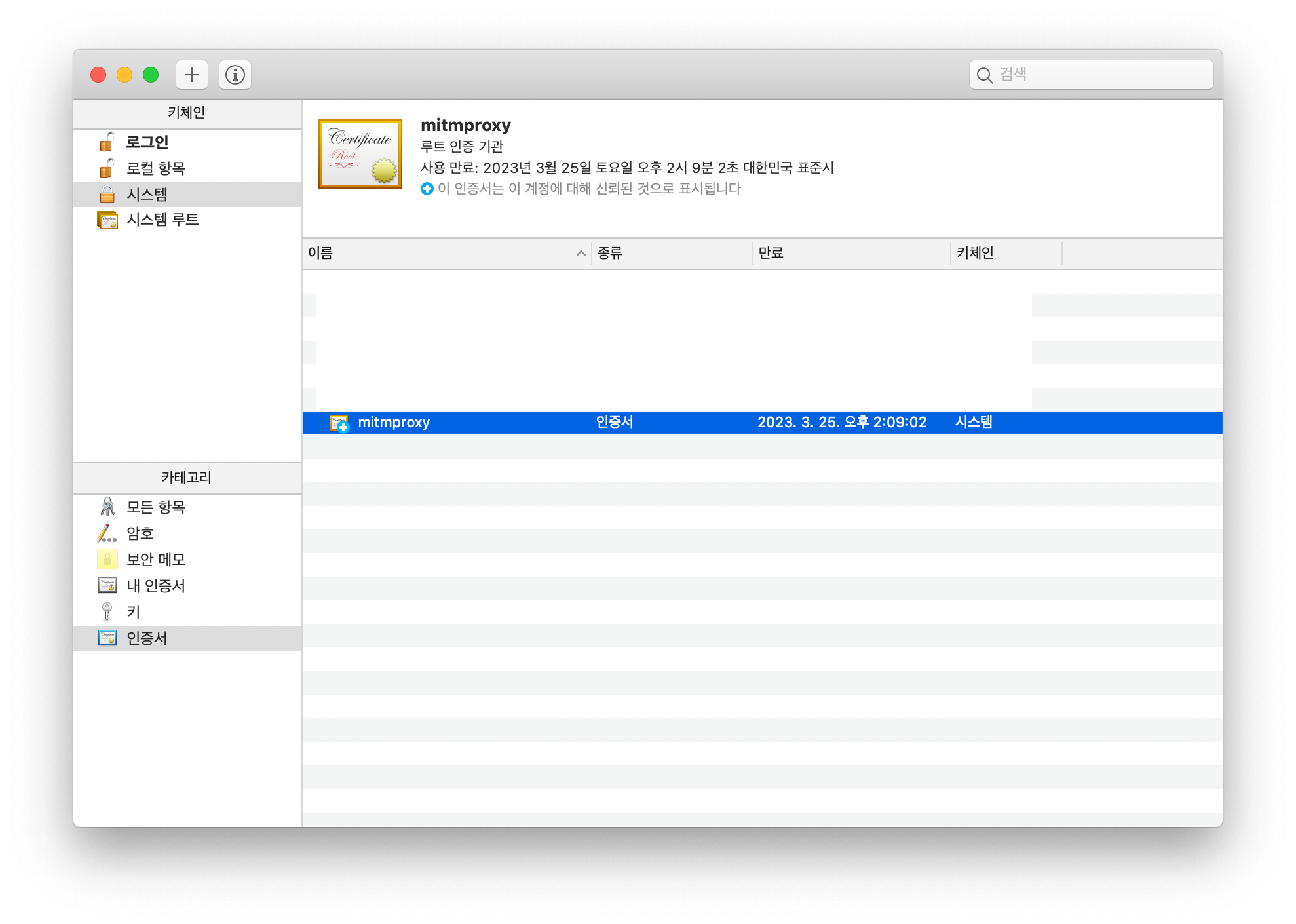The image size is (1296, 924).
Task: Click the mitmproxy row certificate icon
Action: (339, 423)
